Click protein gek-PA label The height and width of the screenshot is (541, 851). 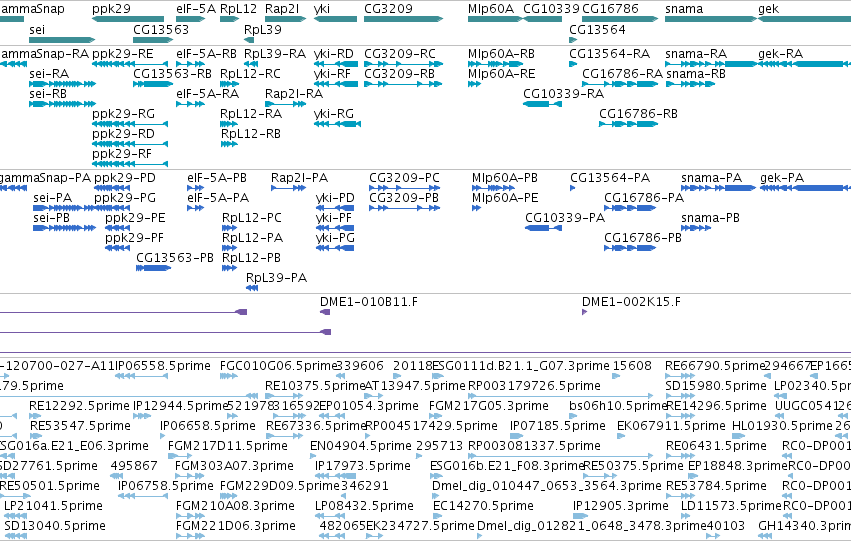[x=782, y=178]
